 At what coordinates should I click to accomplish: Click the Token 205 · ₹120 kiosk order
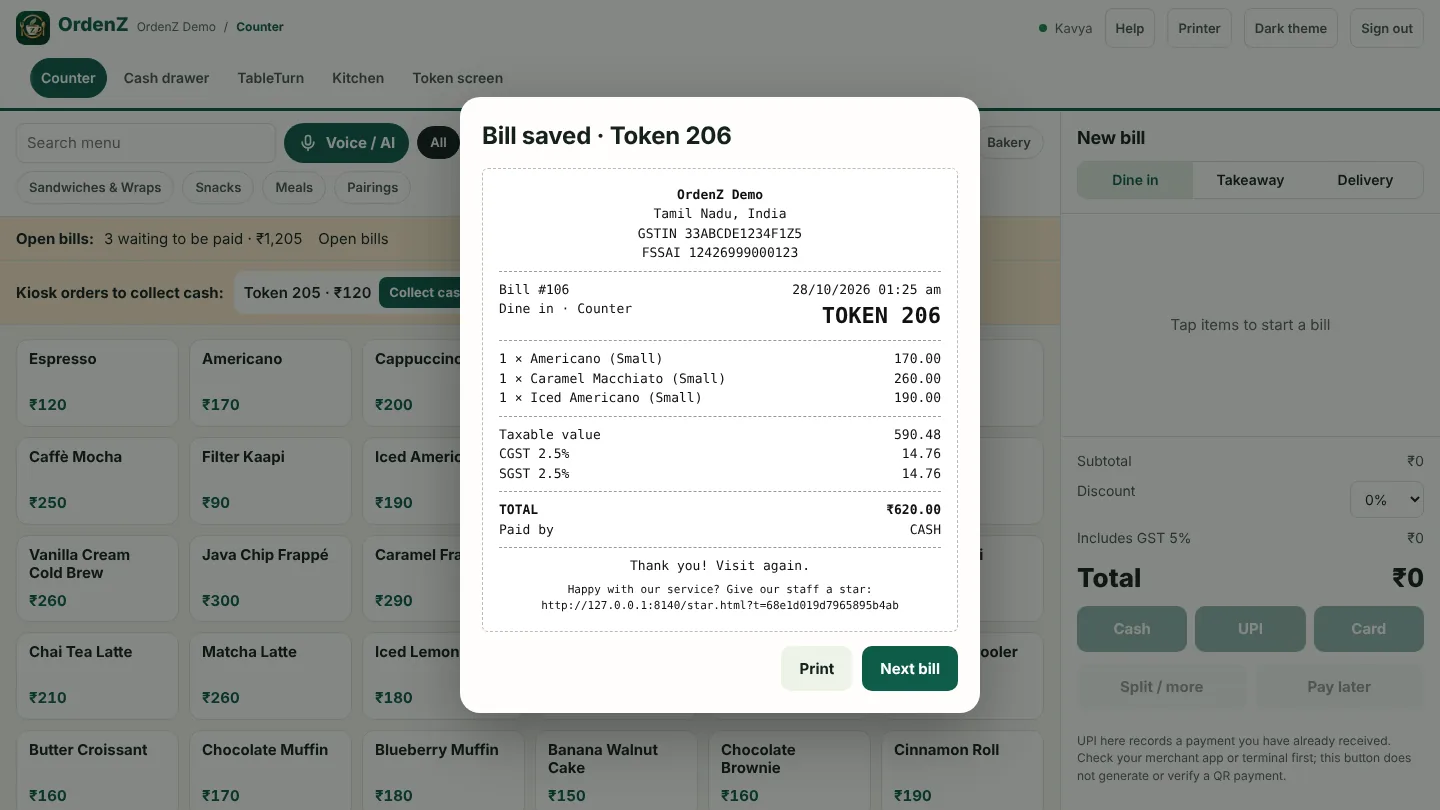pyautogui.click(x=307, y=293)
